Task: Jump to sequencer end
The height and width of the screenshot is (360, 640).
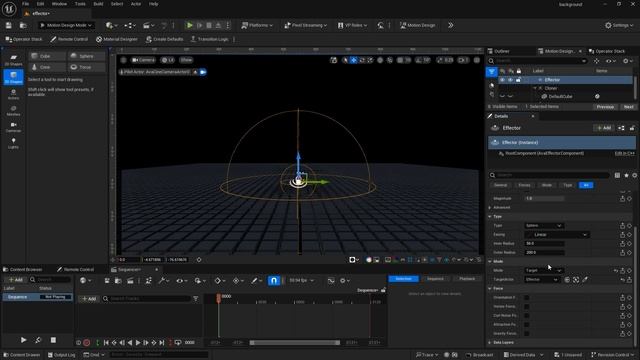Action: pyautogui.click(x=162, y=343)
